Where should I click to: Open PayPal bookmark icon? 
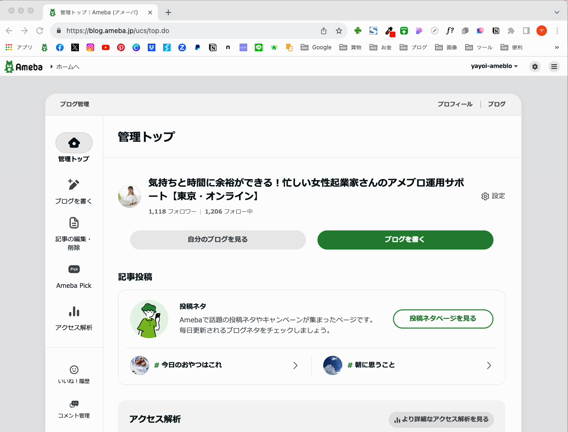(197, 47)
